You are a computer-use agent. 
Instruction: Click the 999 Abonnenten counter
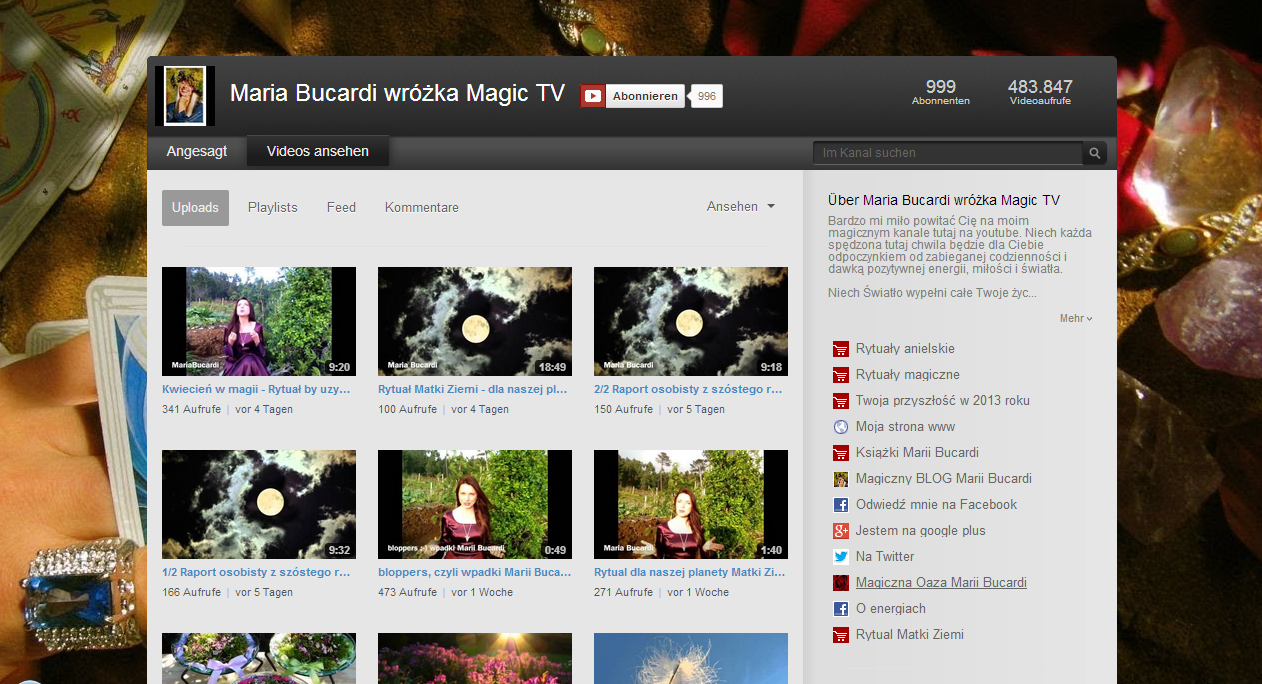(941, 92)
